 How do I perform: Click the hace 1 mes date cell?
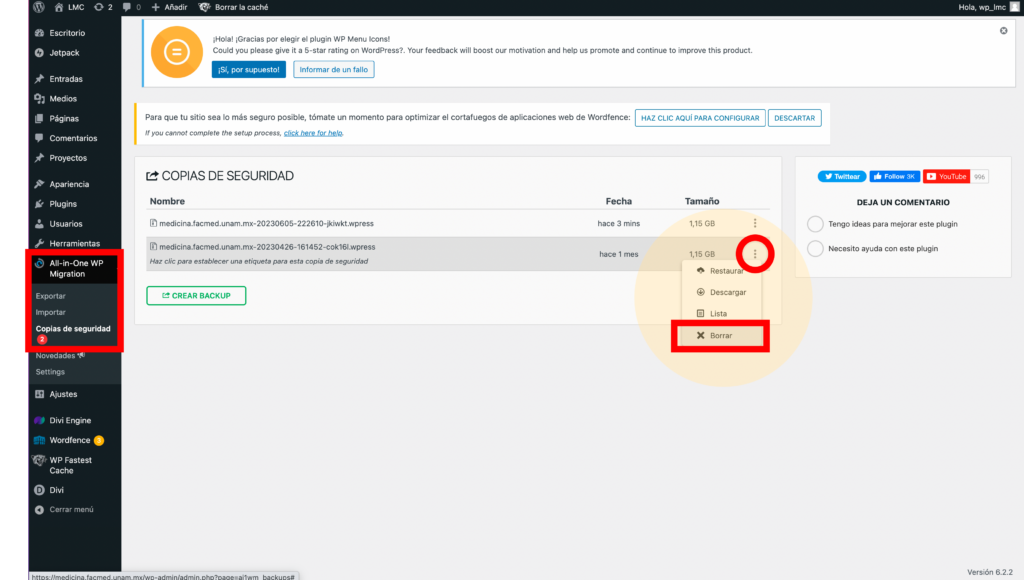618,254
